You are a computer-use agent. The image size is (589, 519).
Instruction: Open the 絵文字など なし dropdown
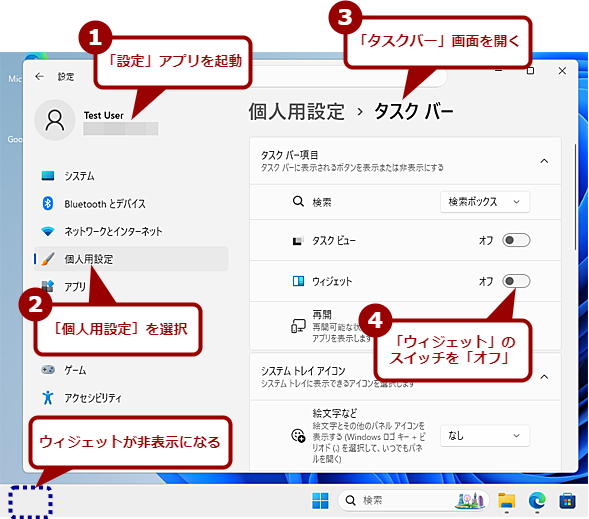[485, 436]
